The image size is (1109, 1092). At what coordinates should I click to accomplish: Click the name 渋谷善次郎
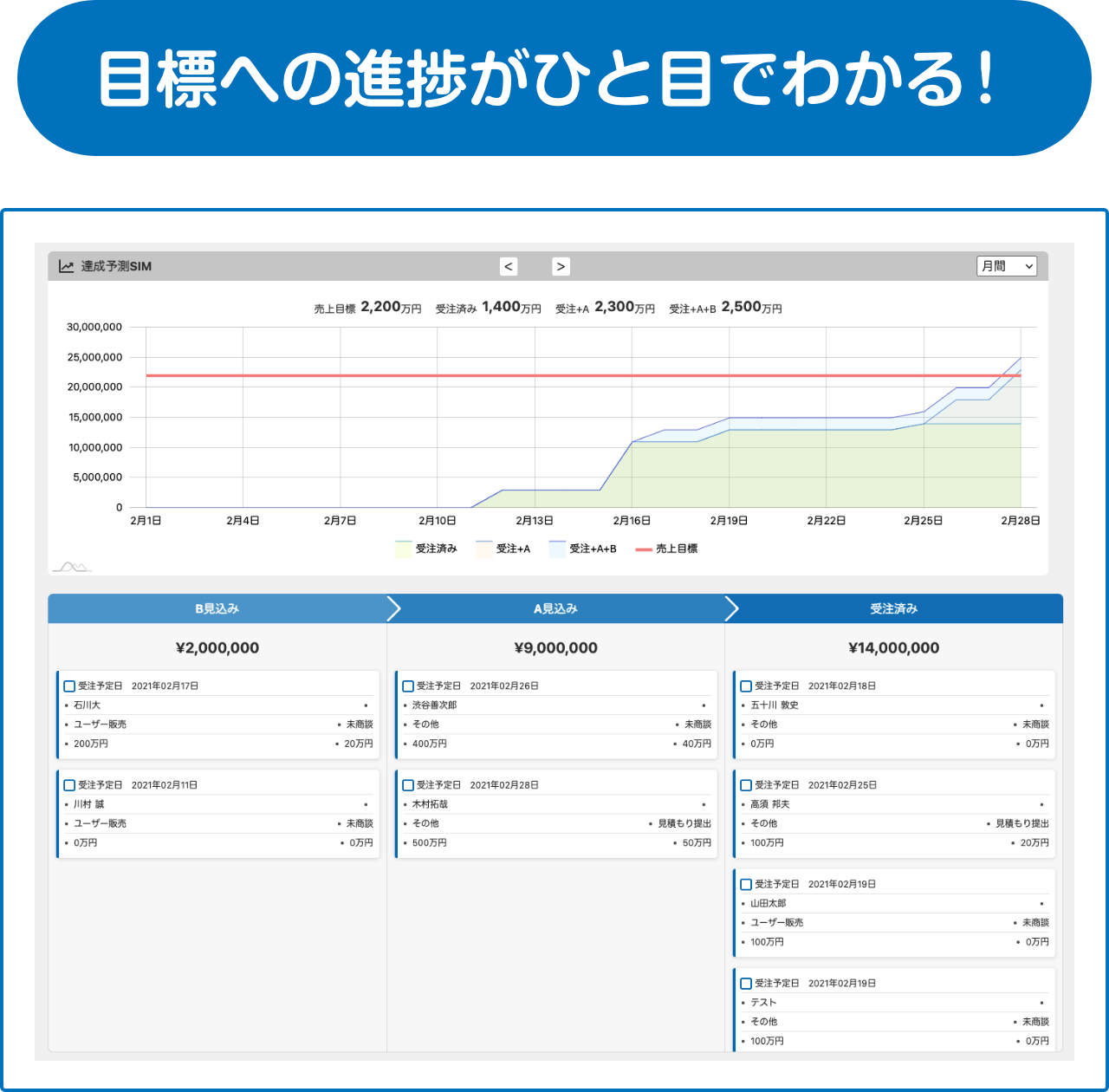(434, 705)
